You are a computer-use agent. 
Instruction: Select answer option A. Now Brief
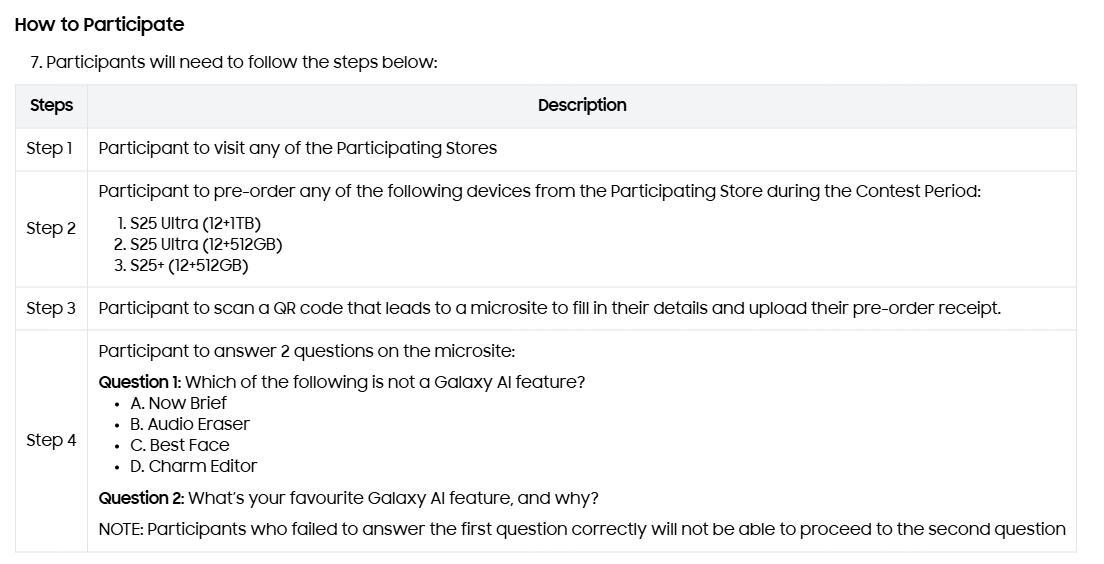[x=178, y=403]
